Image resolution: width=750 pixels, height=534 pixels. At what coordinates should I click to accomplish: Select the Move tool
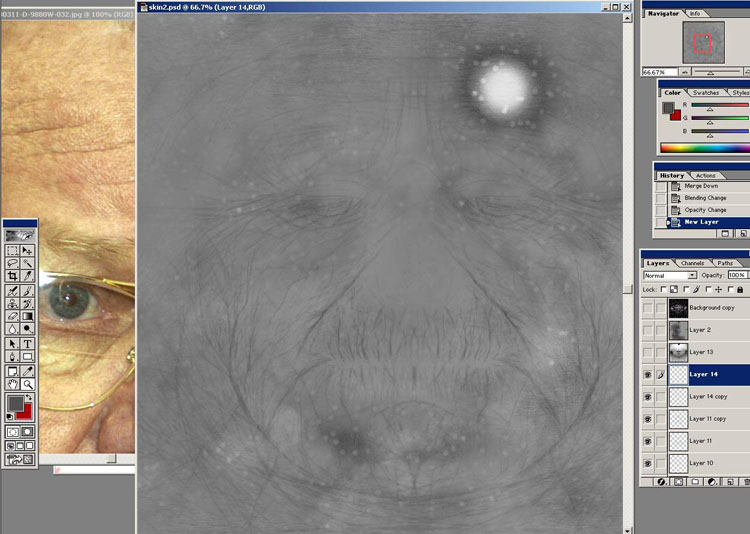pos(27,251)
